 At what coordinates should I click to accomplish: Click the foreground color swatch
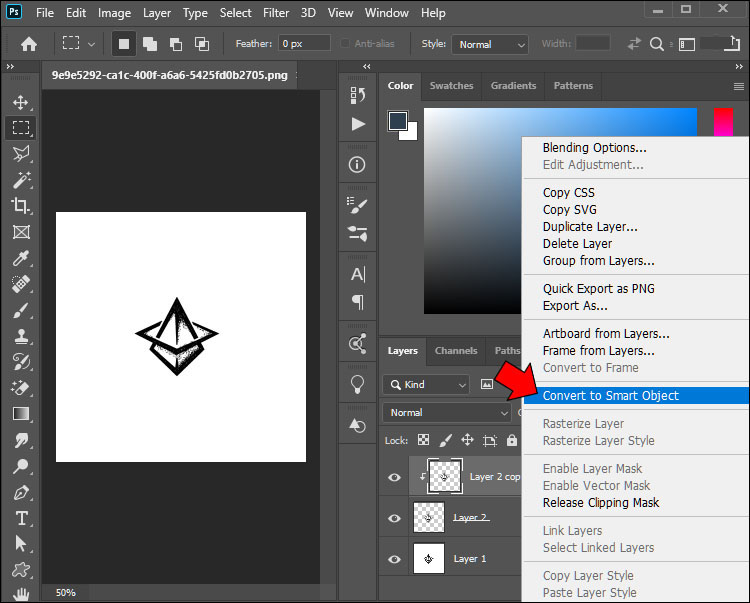(x=397, y=121)
